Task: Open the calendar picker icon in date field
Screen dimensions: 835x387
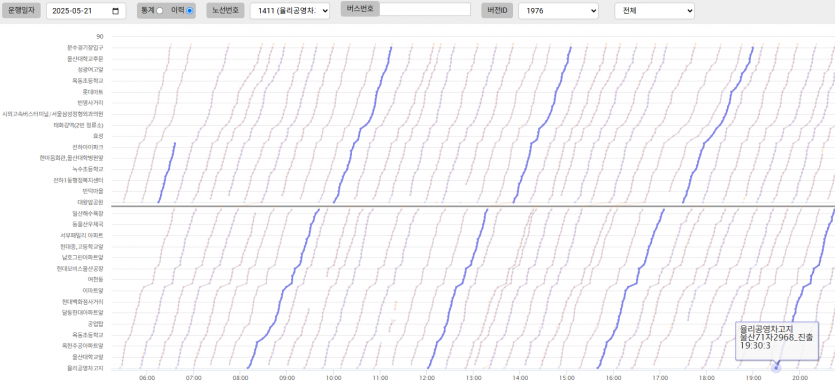Action: tap(116, 11)
